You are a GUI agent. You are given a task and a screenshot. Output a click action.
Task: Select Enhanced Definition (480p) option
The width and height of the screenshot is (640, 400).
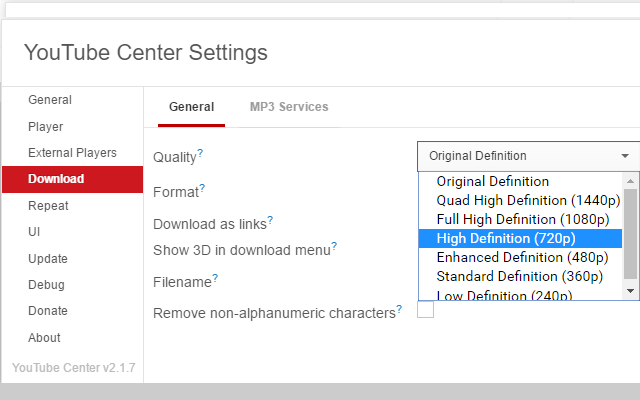point(520,258)
